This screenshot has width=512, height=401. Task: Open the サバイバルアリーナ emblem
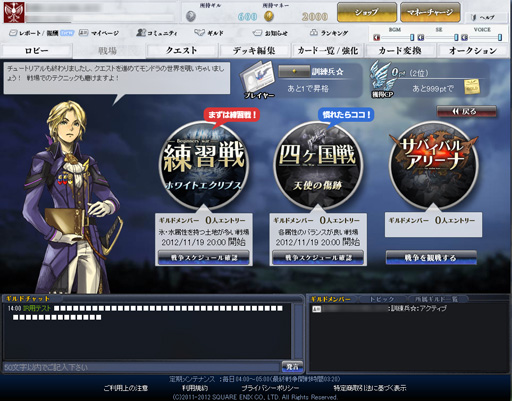pos(433,165)
